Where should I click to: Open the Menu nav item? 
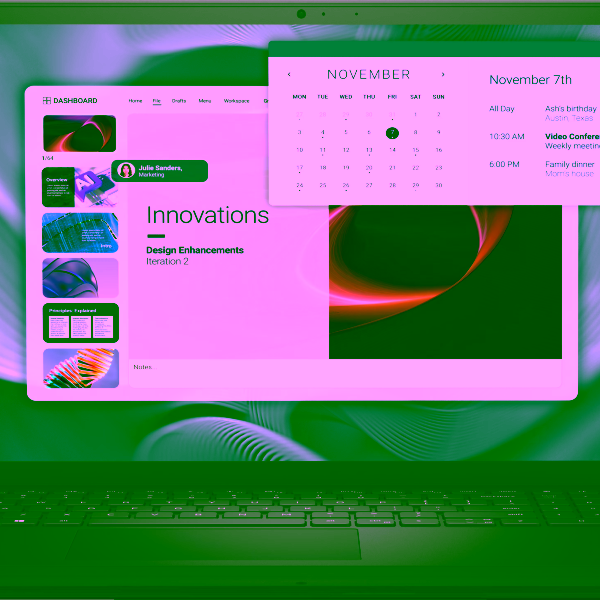[205, 101]
